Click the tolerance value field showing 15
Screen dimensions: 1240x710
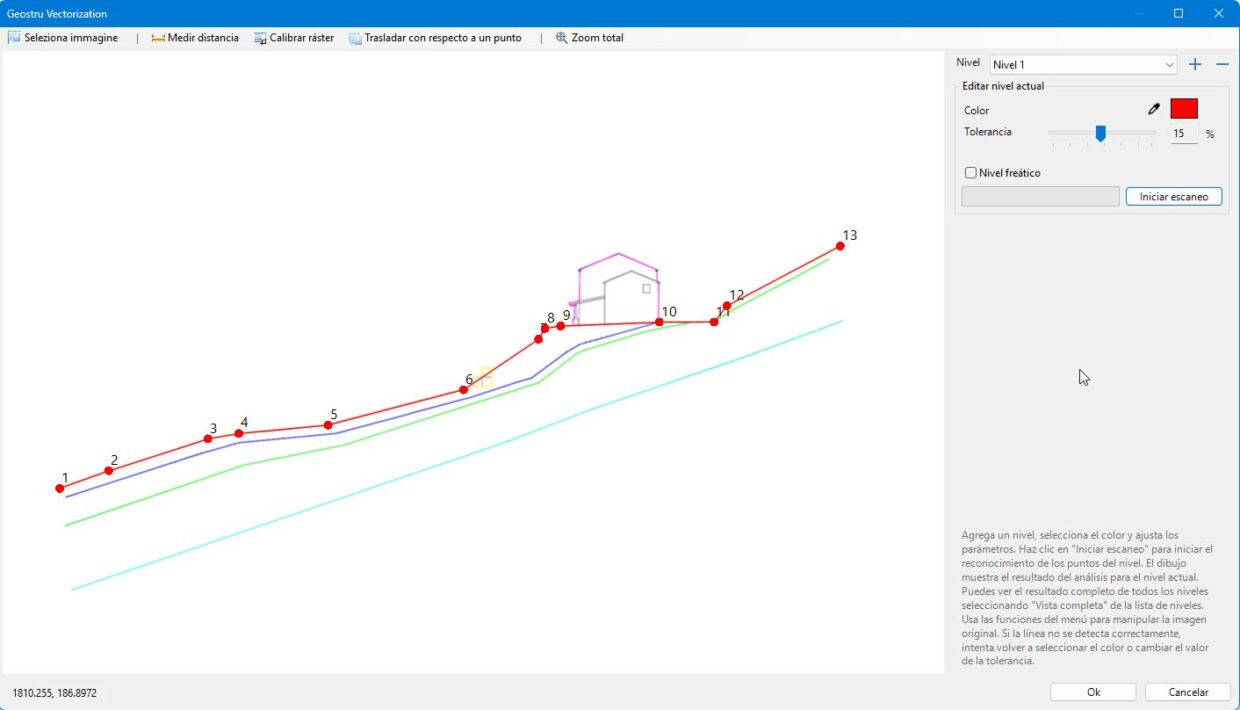click(x=1184, y=133)
